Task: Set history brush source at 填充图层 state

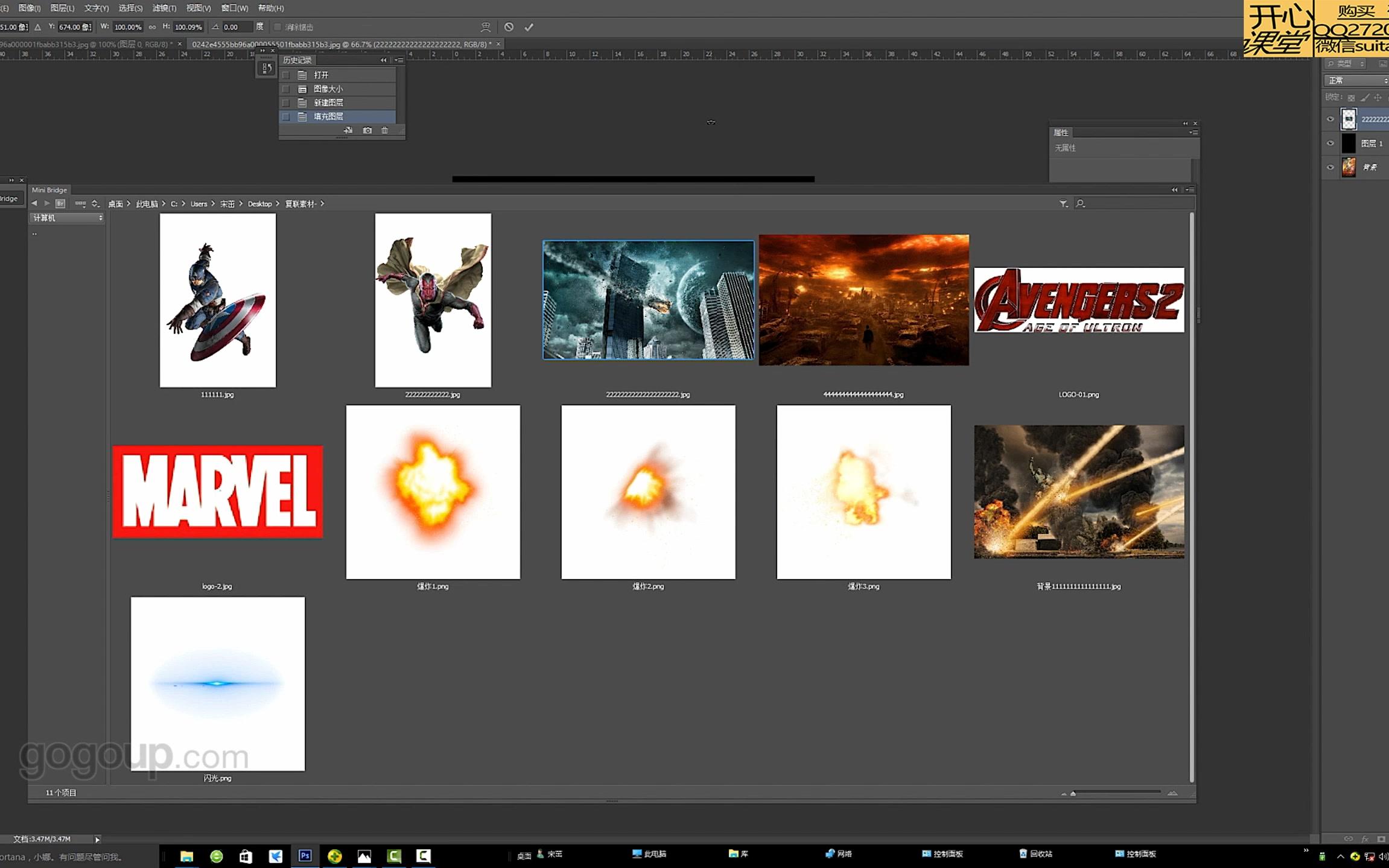Action: coord(287,117)
